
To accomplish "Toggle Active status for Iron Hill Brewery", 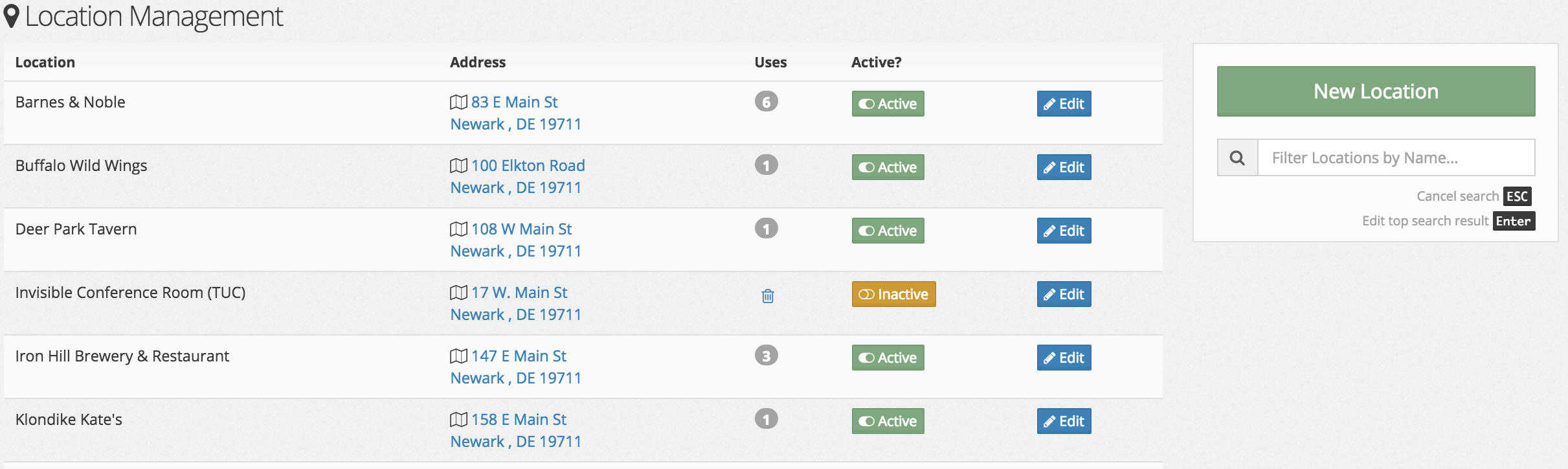I will point(888,358).
